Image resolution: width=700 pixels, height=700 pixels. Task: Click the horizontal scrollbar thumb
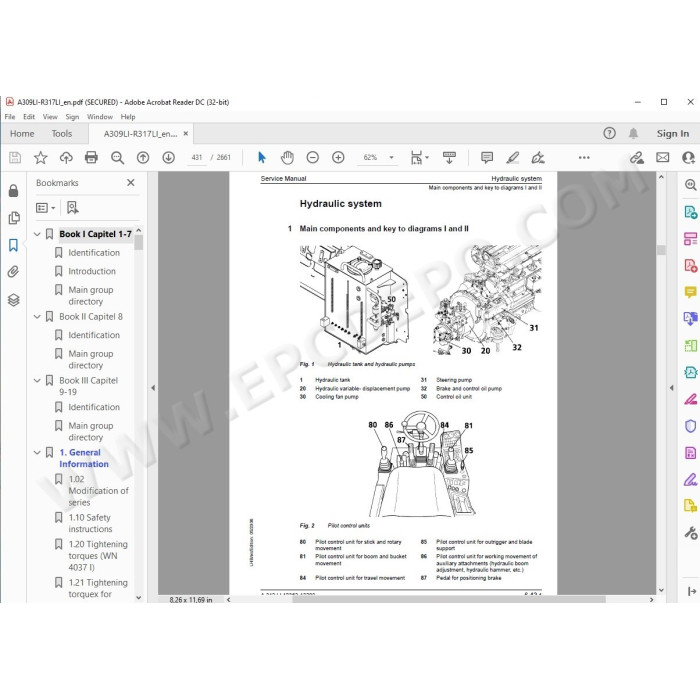449,600
